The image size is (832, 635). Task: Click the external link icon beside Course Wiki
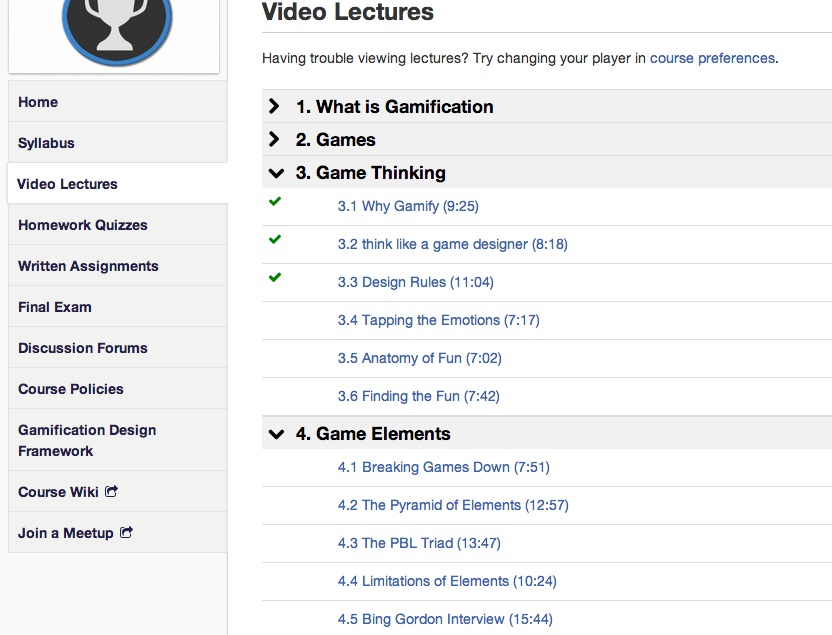tap(111, 491)
